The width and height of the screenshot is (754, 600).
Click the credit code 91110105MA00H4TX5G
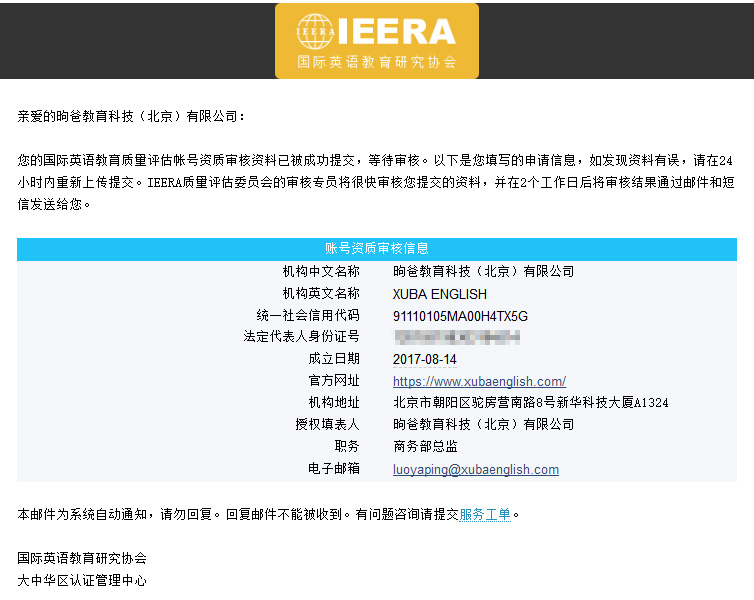pyautogui.click(x=460, y=316)
